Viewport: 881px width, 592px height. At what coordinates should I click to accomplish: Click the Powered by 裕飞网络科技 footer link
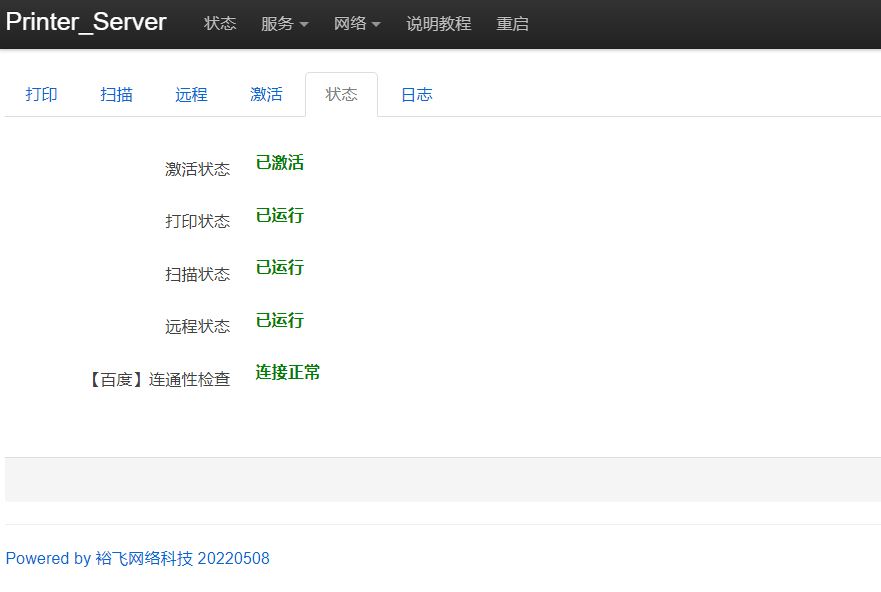138,558
